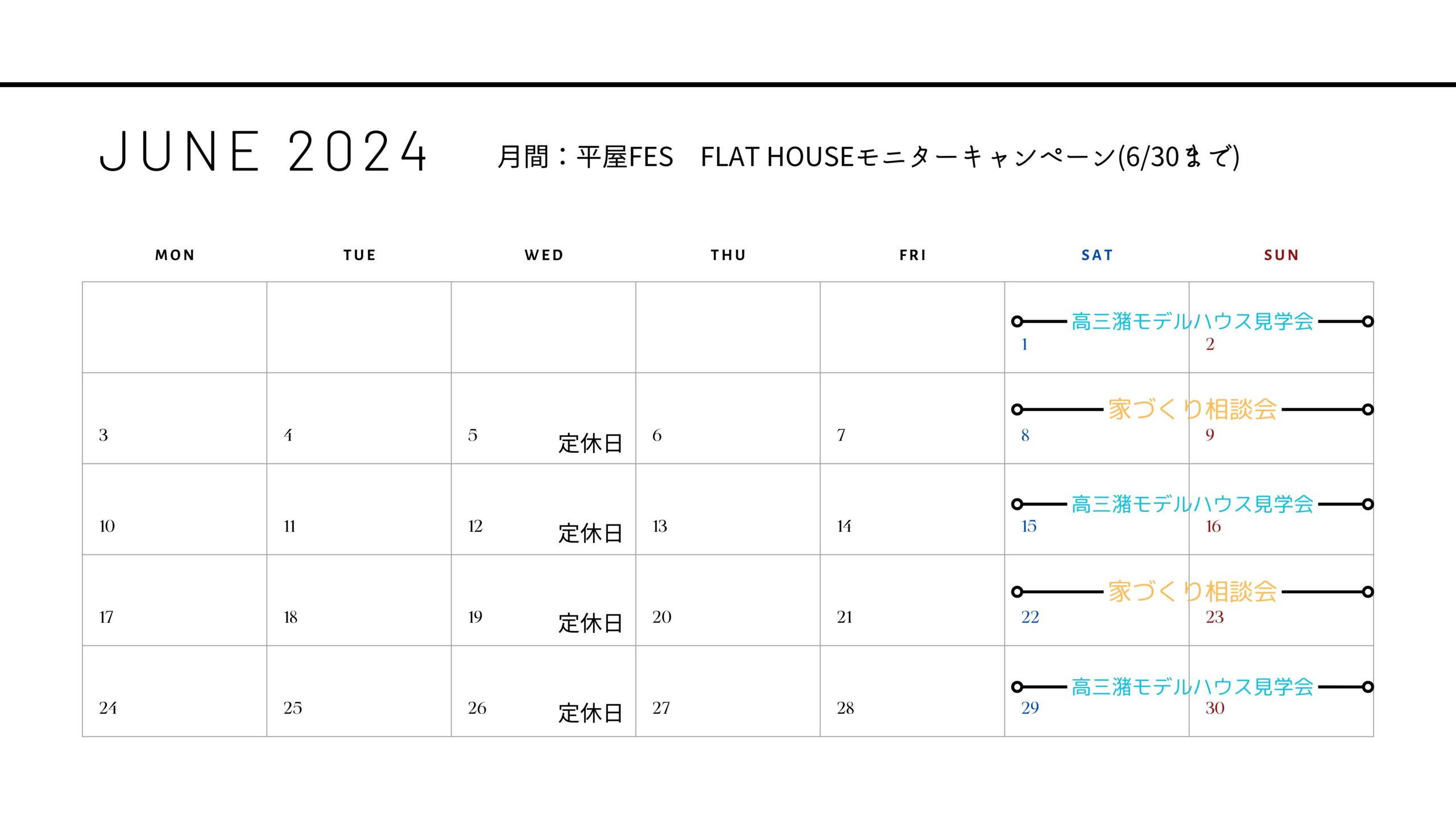
Task: Click the MON column header
Action: click(x=175, y=255)
